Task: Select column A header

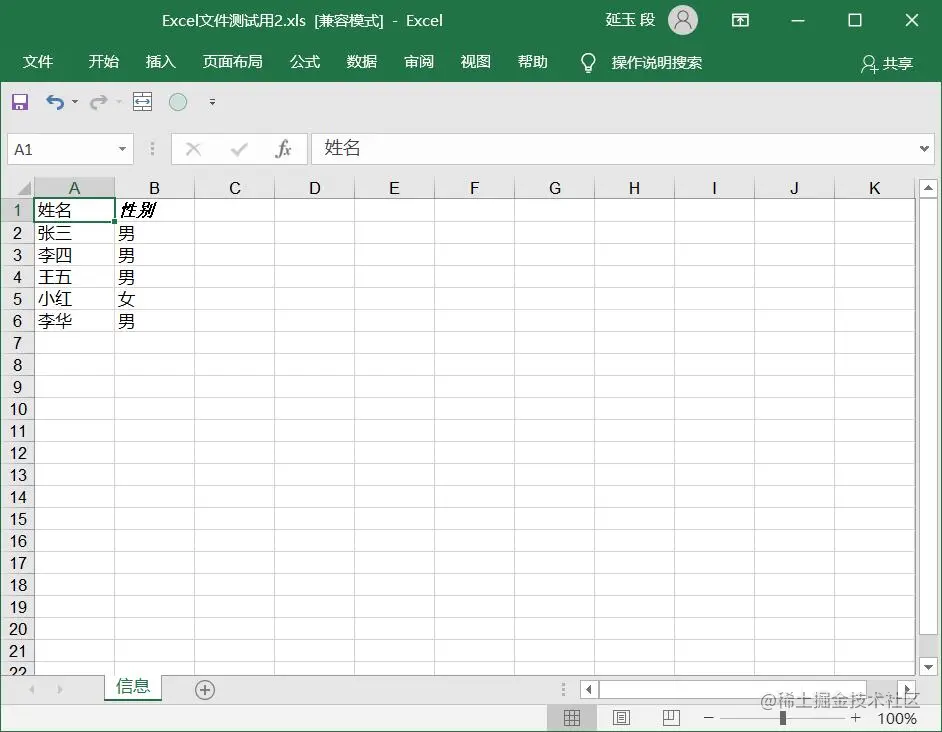Action: 74,188
